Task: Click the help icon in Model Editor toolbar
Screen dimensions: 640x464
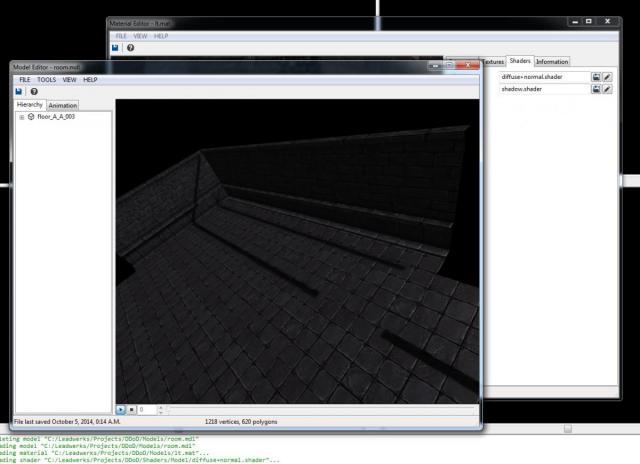Action: pos(34,92)
